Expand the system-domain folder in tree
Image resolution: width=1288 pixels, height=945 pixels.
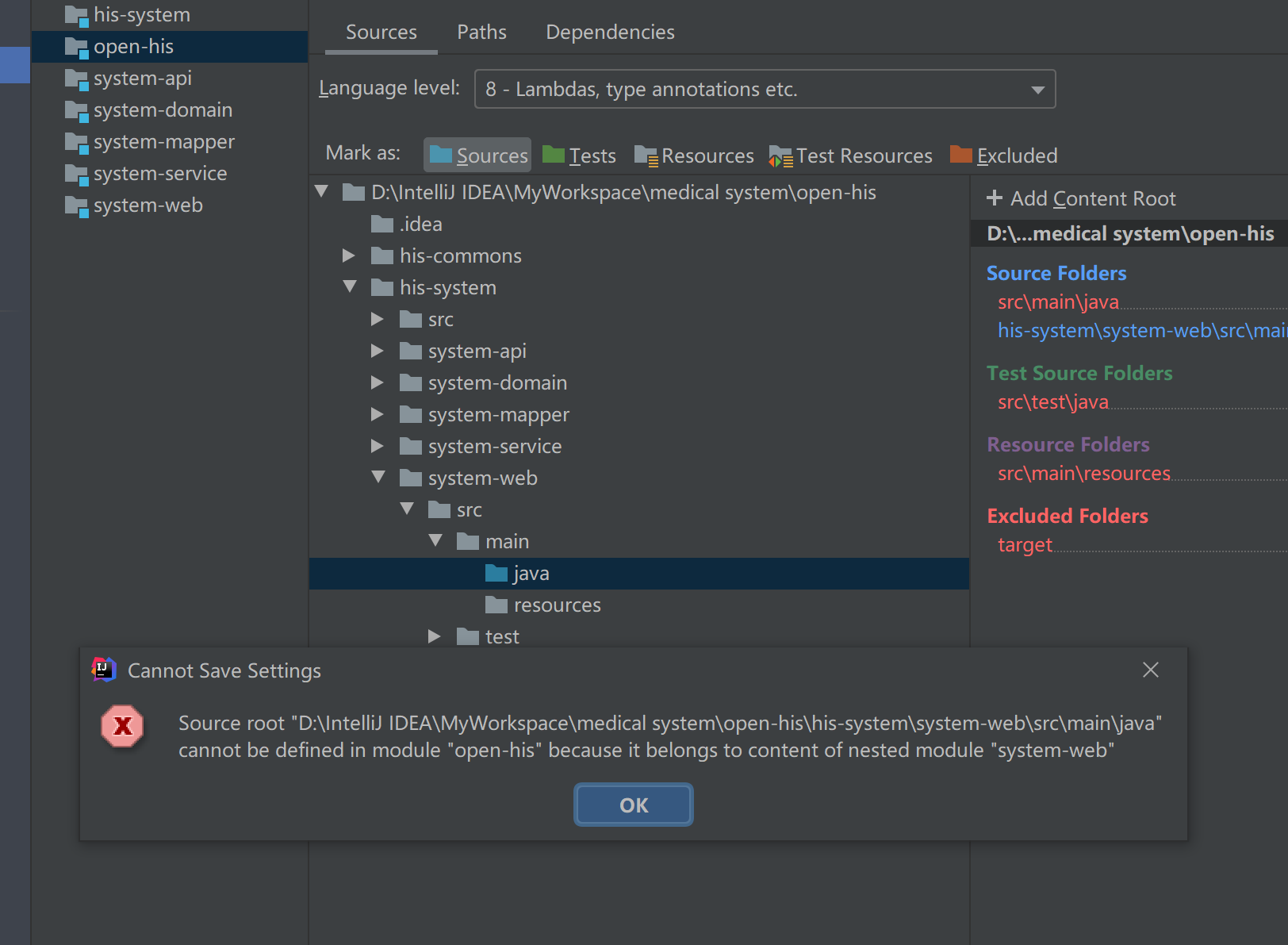[378, 382]
